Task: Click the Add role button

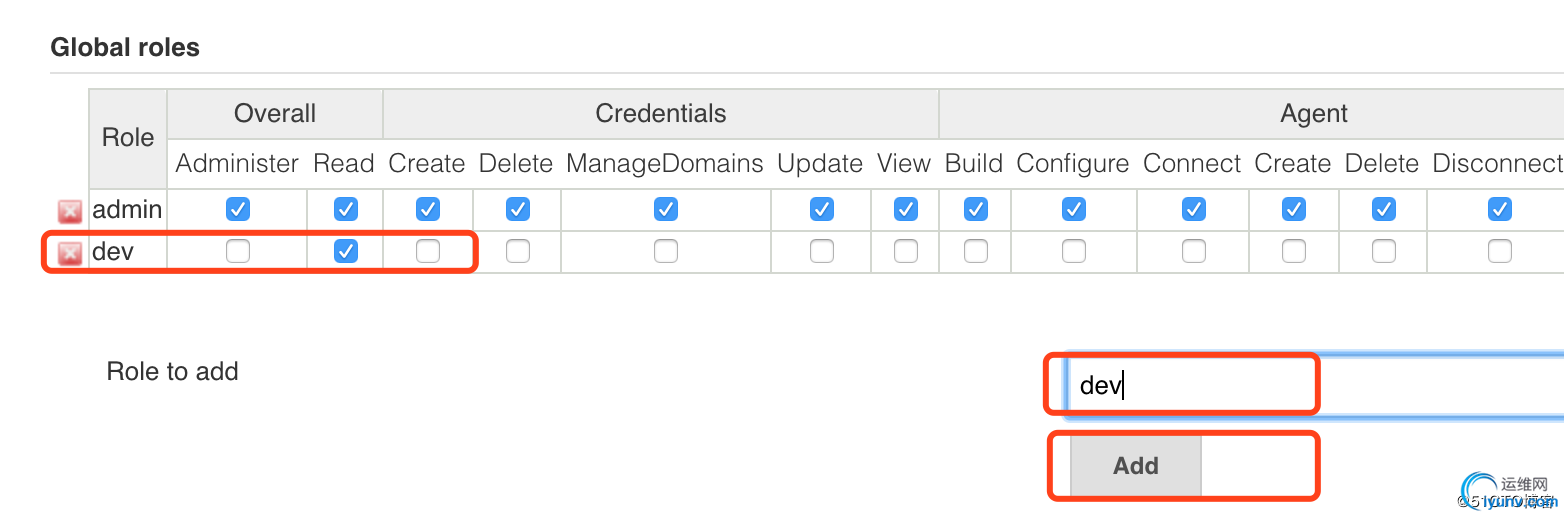Action: [1135, 466]
